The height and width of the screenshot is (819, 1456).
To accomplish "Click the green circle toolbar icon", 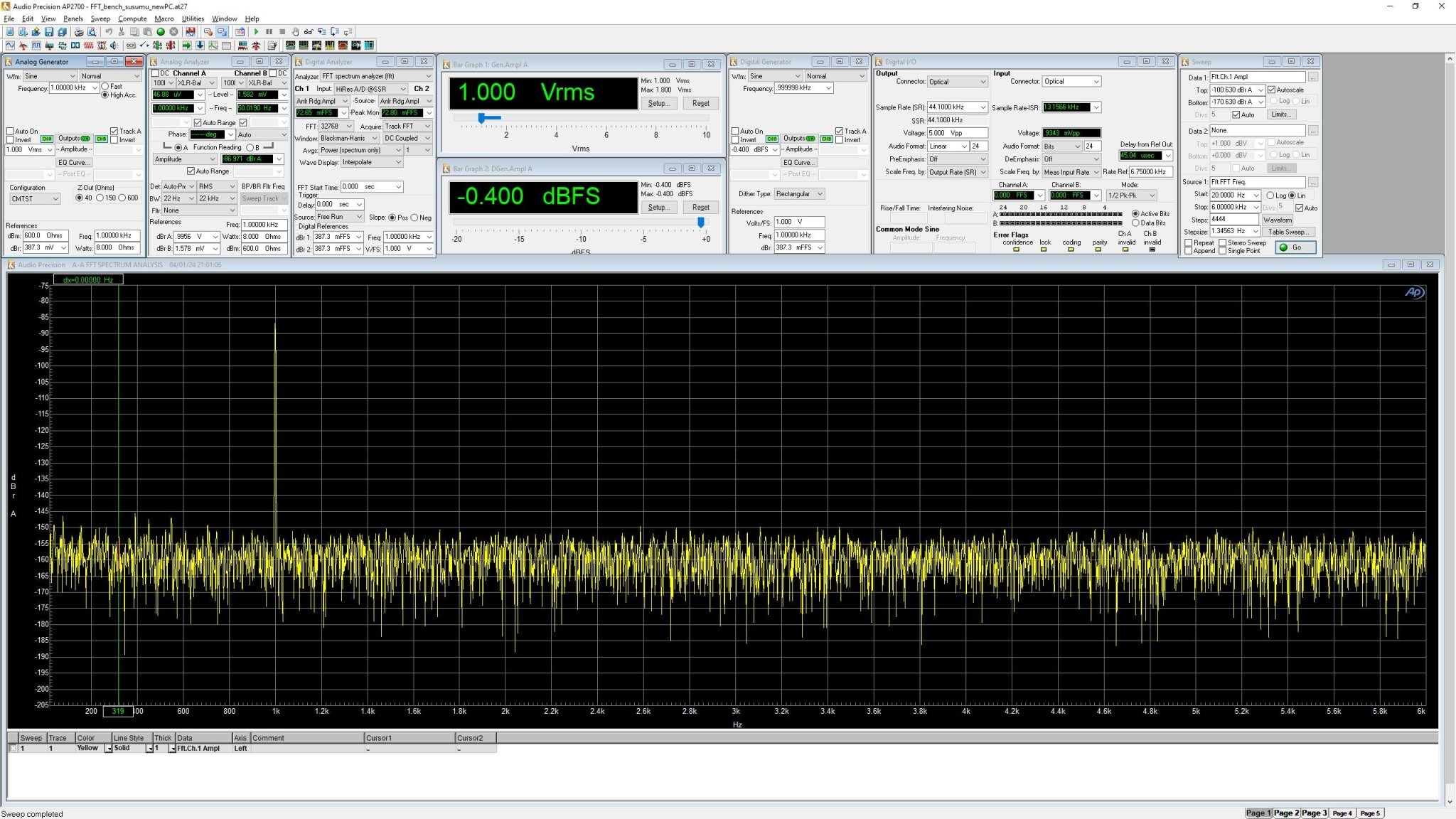I will pos(161,31).
